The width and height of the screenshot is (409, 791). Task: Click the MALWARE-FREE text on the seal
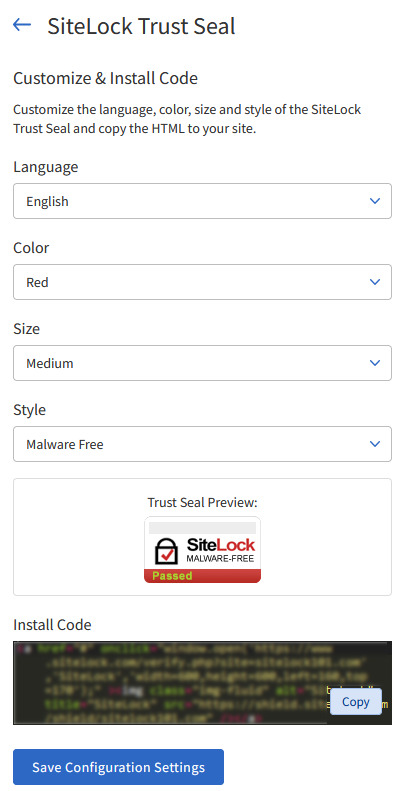pyautogui.click(x=220, y=559)
